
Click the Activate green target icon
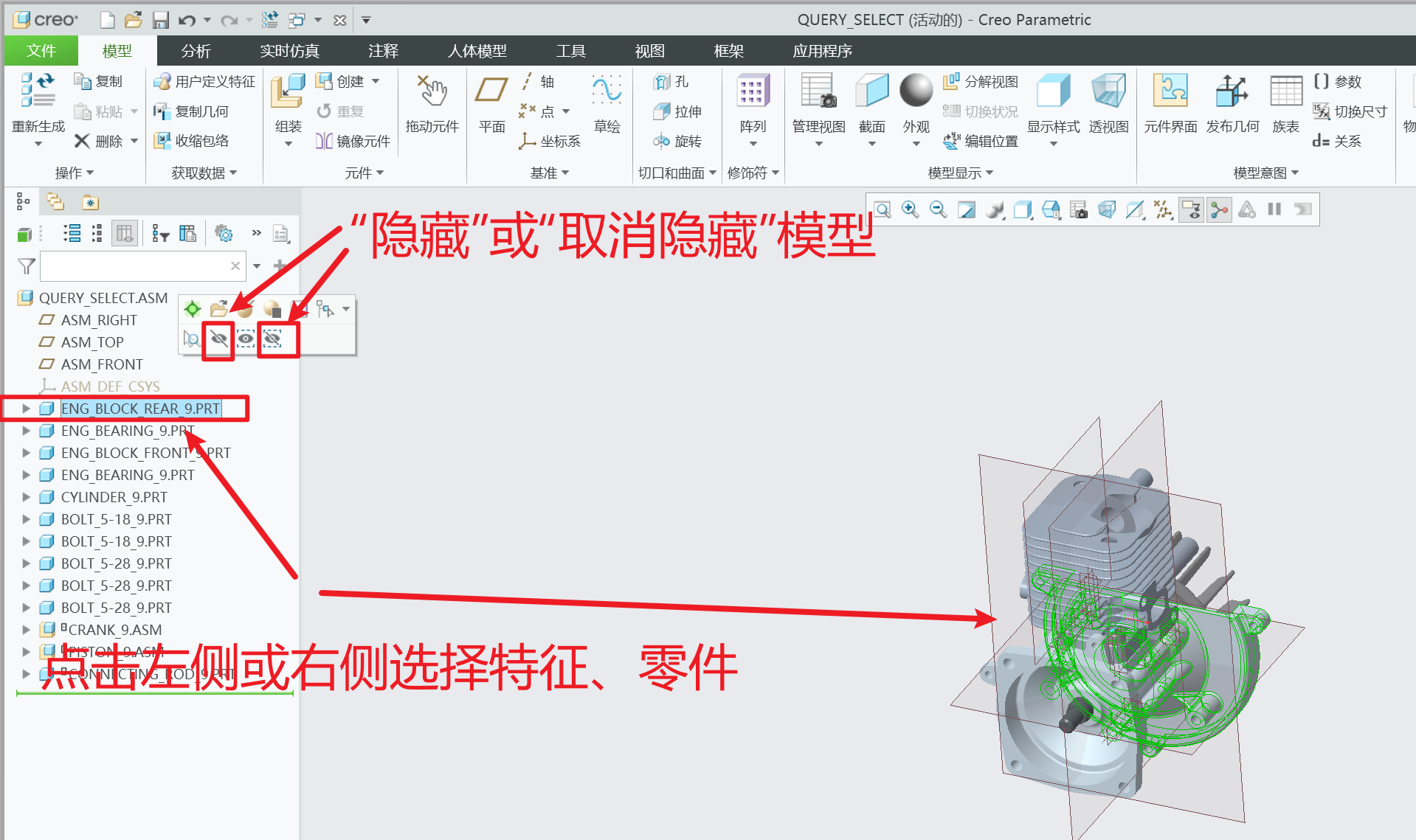click(x=192, y=309)
